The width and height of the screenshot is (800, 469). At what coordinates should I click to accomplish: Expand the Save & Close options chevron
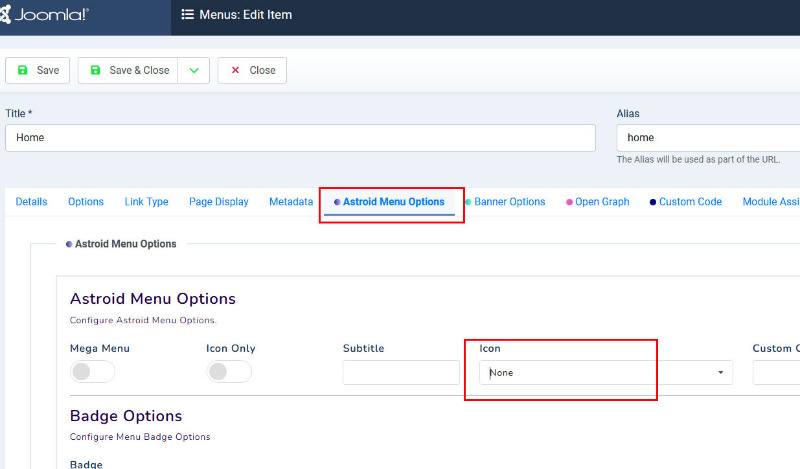coord(194,70)
